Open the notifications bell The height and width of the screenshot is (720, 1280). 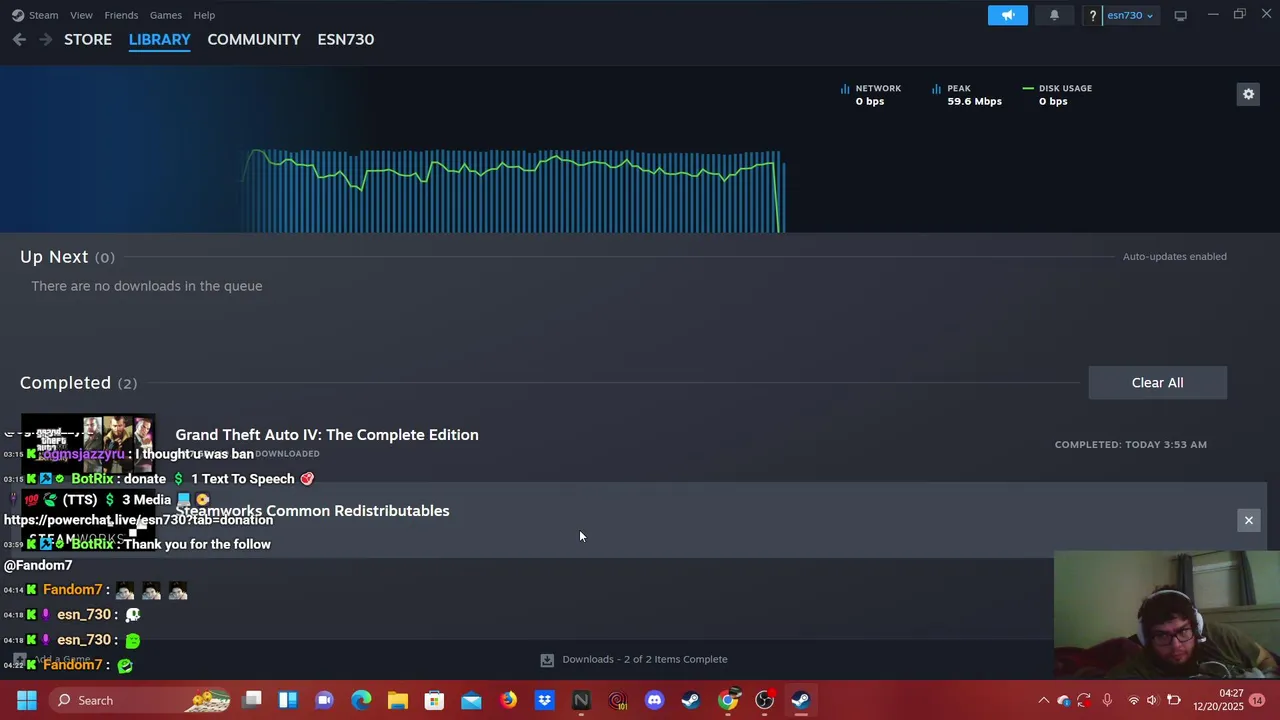(x=1054, y=15)
